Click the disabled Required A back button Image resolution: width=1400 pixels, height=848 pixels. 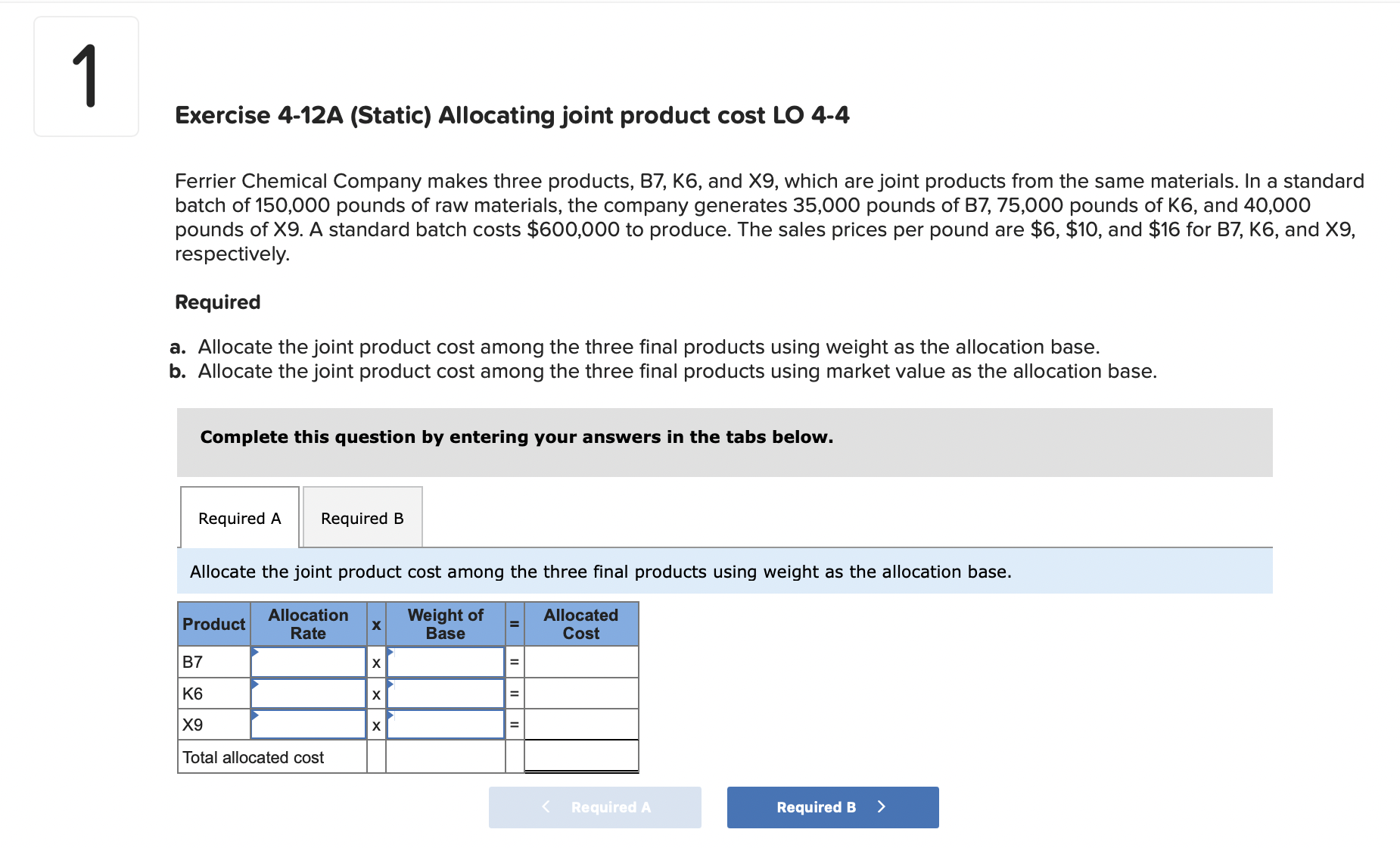[595, 806]
